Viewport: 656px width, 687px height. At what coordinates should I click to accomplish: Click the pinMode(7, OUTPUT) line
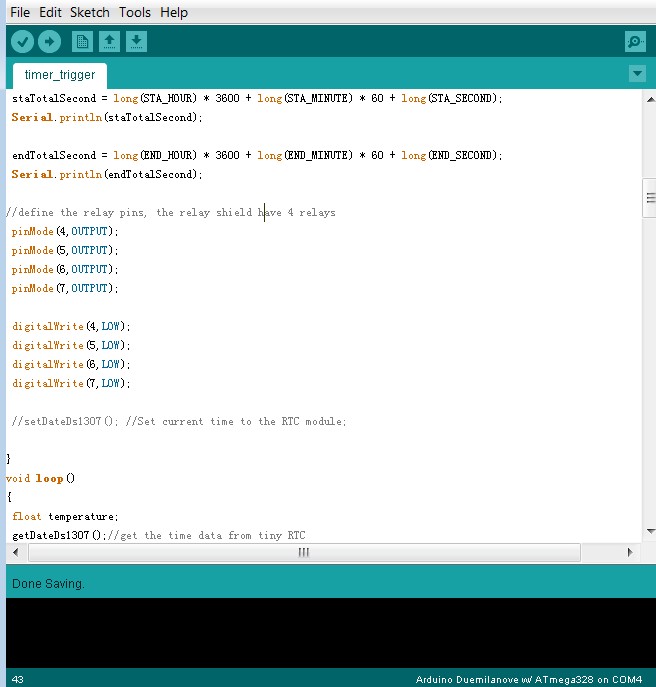pos(65,288)
